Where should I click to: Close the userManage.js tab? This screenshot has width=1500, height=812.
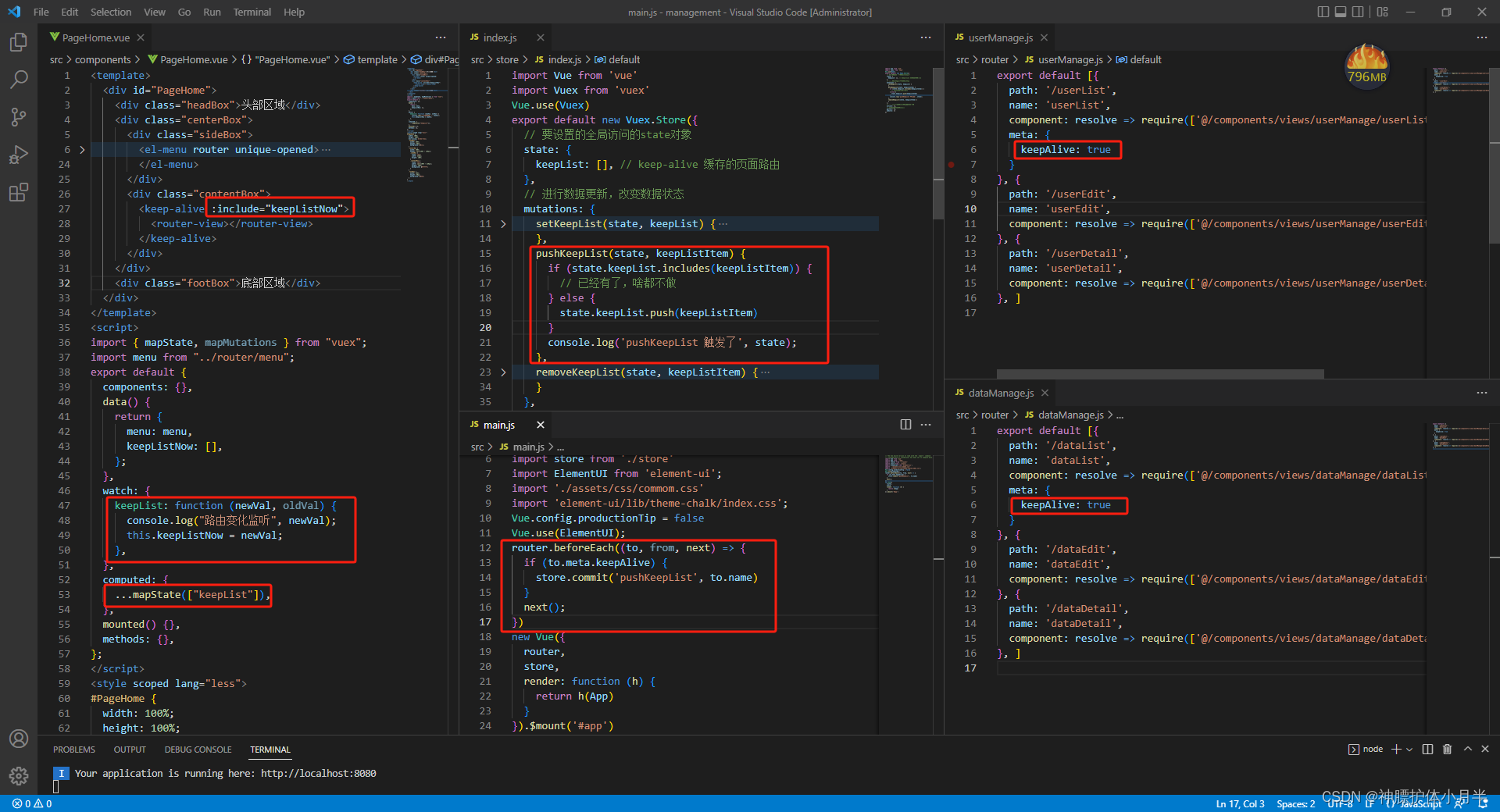pos(1044,37)
